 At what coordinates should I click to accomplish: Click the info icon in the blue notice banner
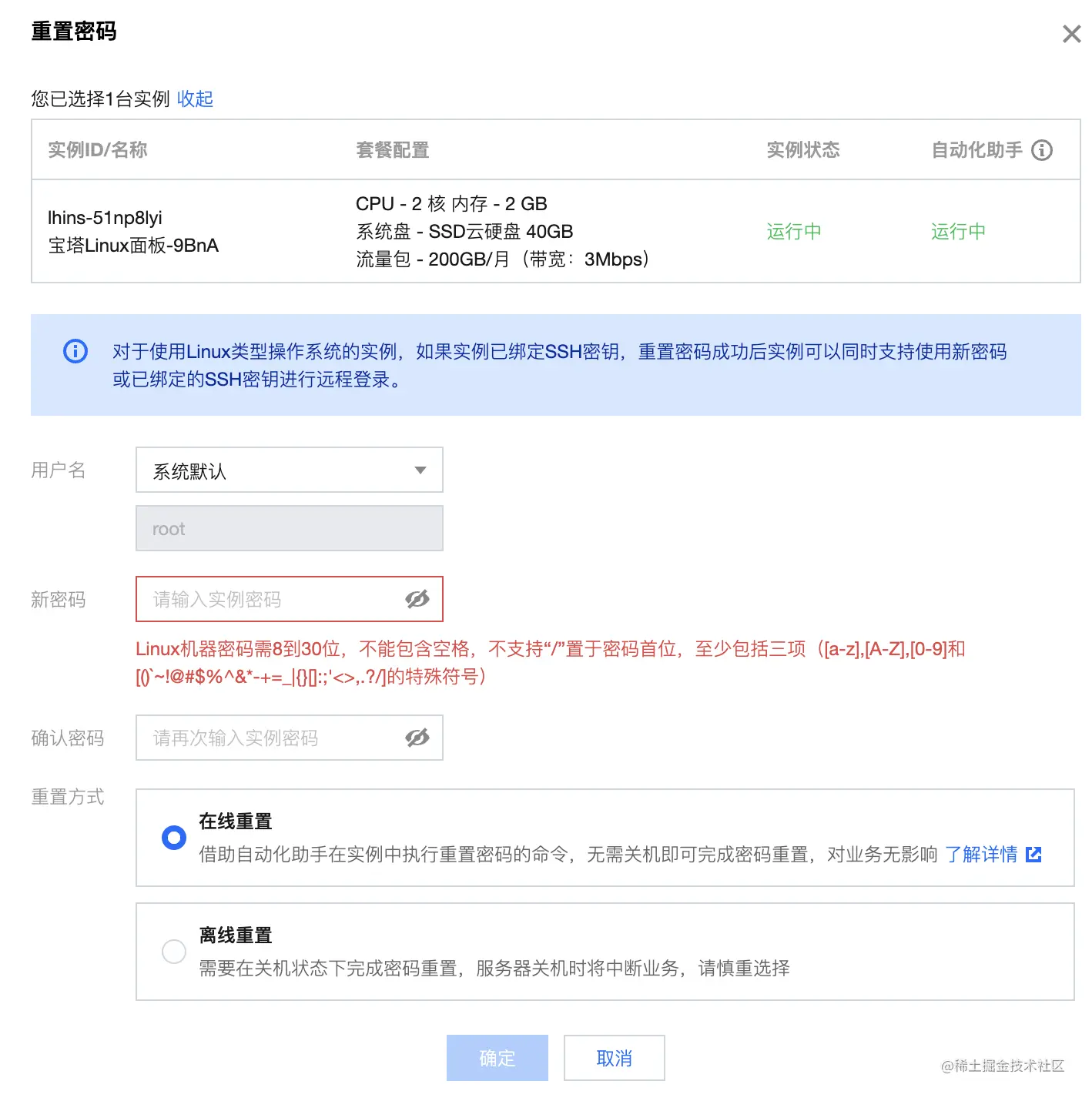tap(74, 352)
